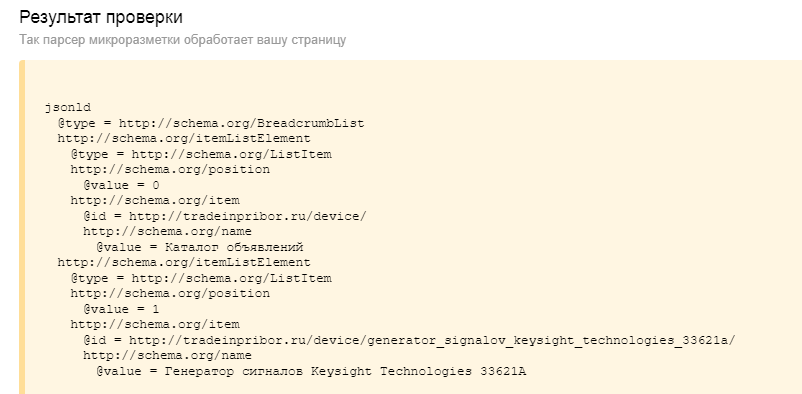The image size is (802, 394).
Task: Click the 'Результат проверки' heading
Action: (101, 17)
